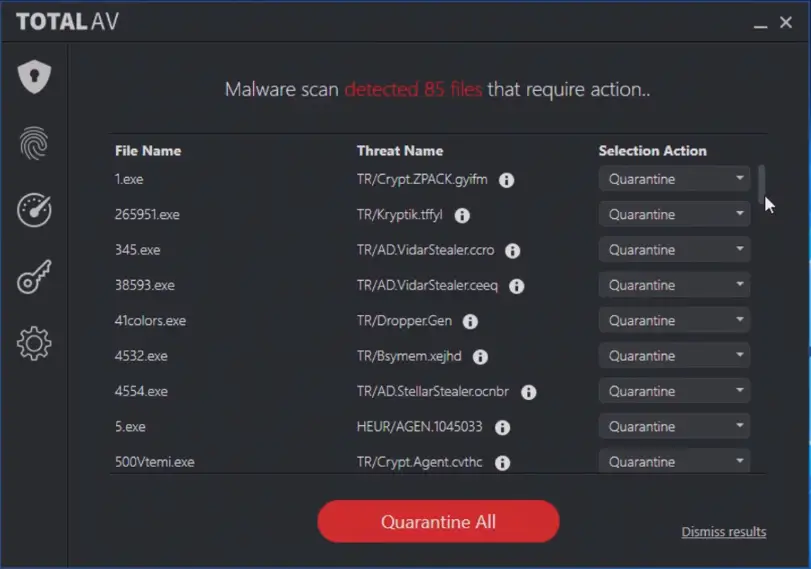811x569 pixels.
Task: Select the 265951.exe file name
Action: pos(147,214)
